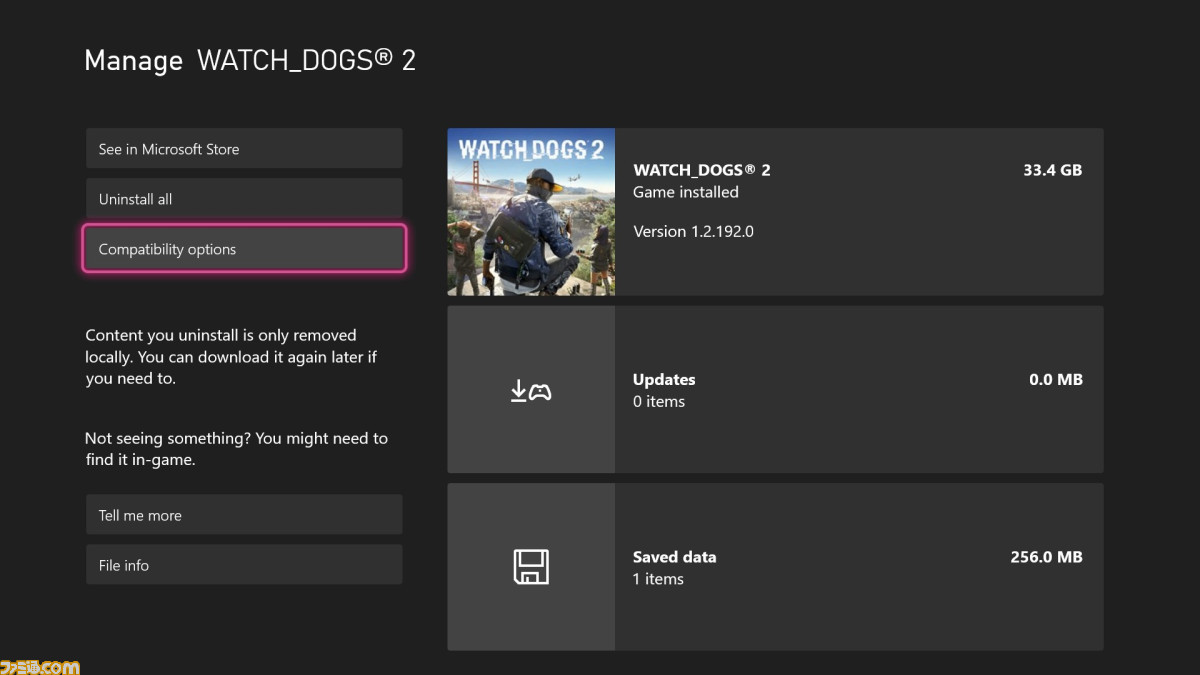The height and width of the screenshot is (675, 1200).
Task: Click the Game installed status text
Action: [x=686, y=192]
